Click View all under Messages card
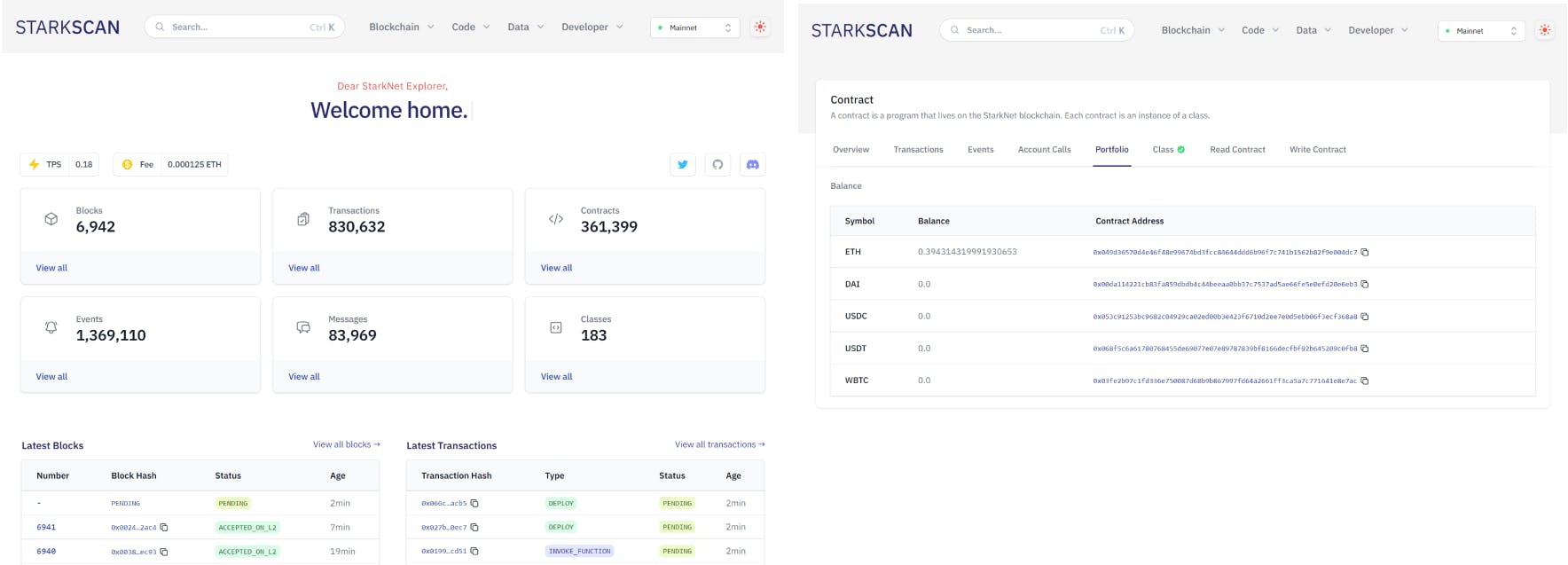 point(304,377)
